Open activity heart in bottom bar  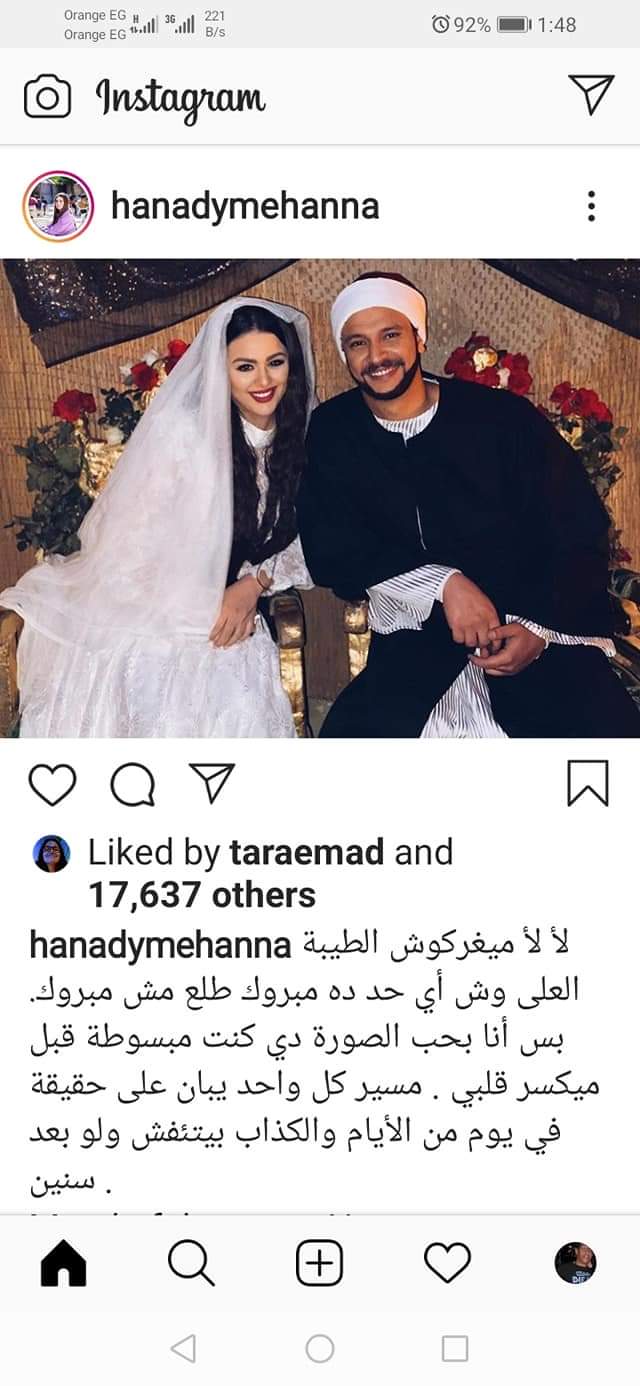[x=447, y=1264]
